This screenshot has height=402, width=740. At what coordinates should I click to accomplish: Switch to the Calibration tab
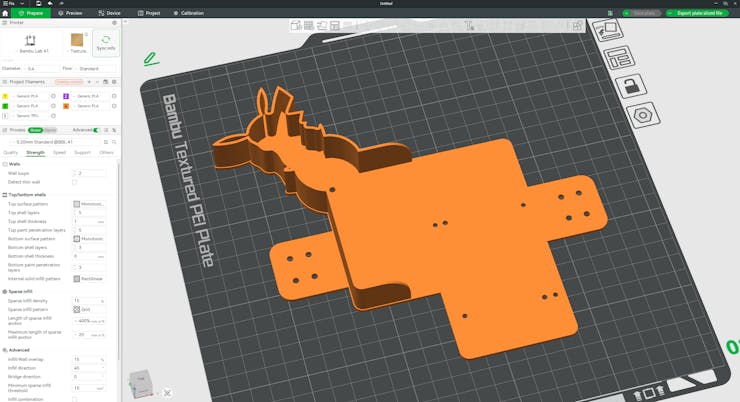coord(188,13)
